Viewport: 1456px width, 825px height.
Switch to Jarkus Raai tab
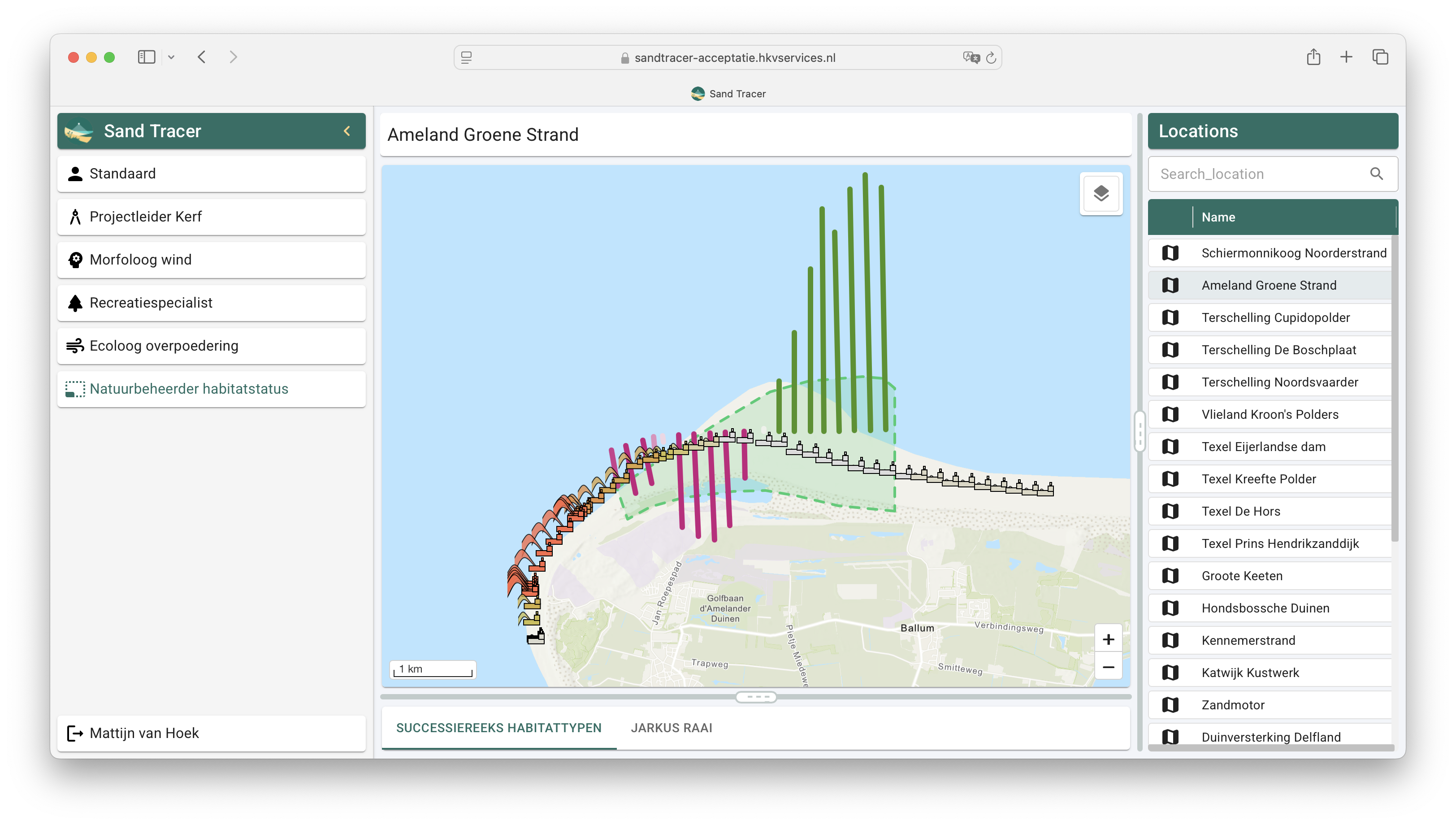pos(671,728)
